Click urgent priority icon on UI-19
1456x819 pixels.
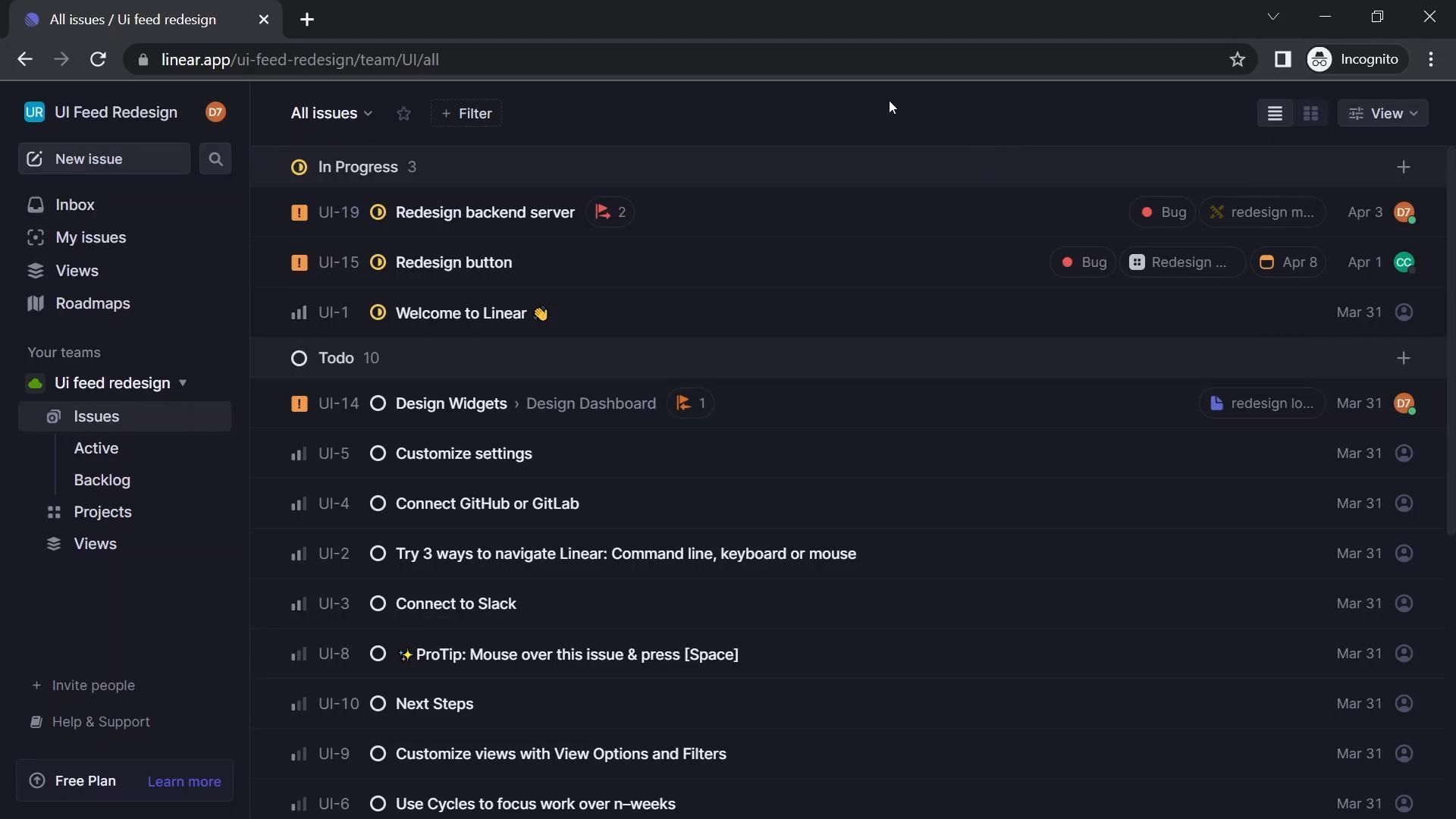click(299, 212)
